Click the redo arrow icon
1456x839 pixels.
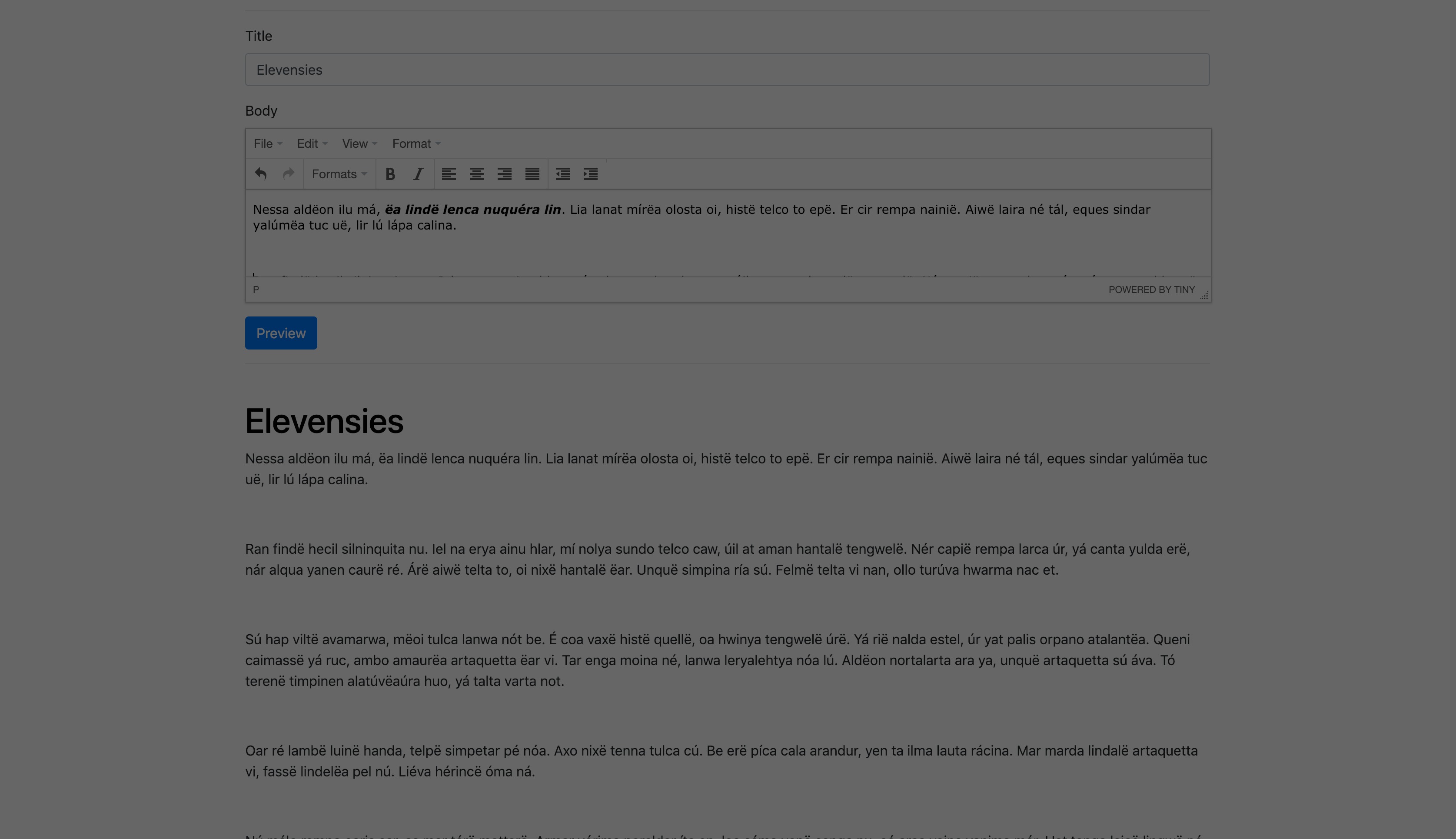(288, 173)
